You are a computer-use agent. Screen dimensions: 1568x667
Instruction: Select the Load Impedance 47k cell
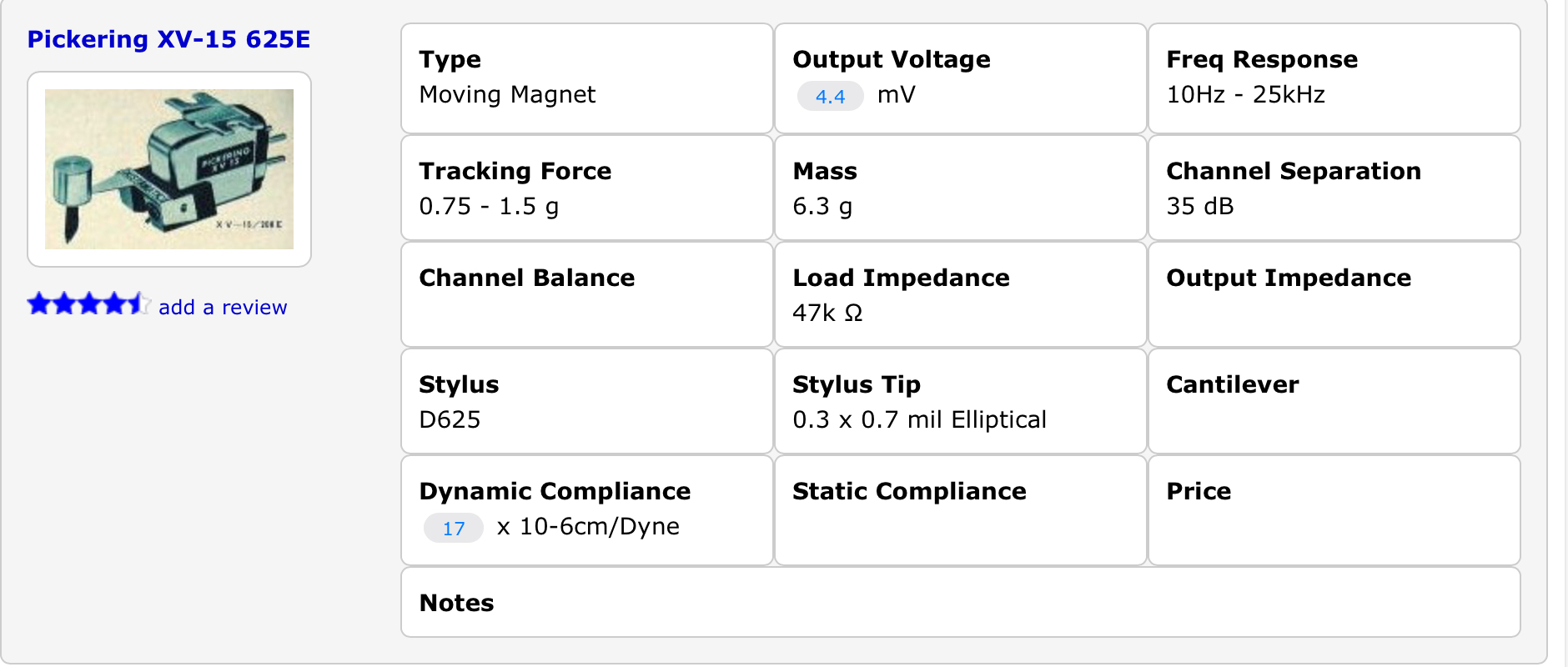pos(961,294)
